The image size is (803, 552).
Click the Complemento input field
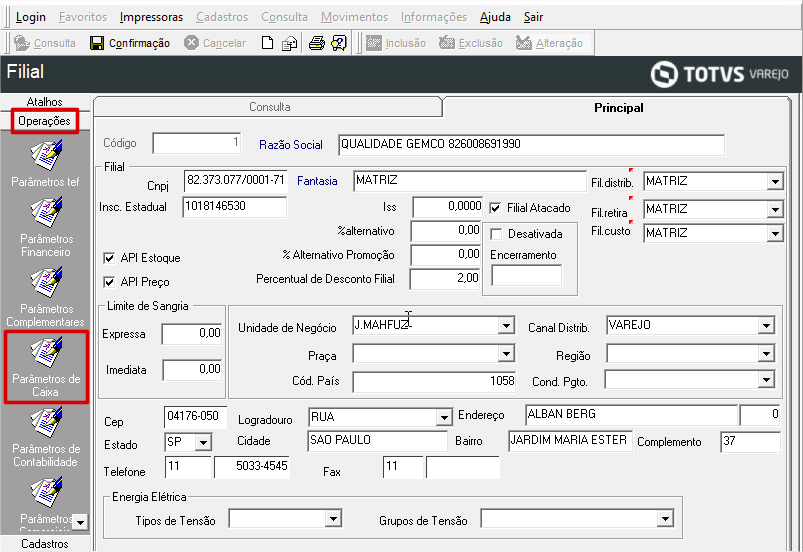[x=750, y=441]
